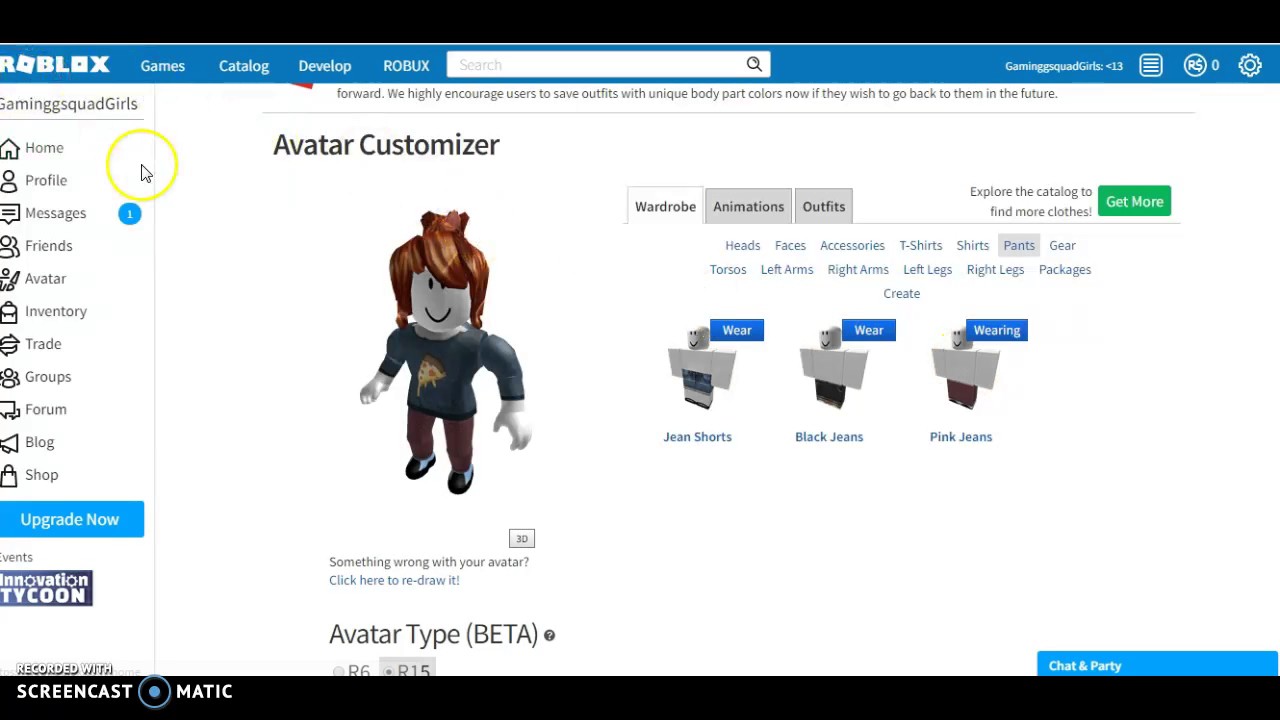Click the Profile person icon in the sidebar
Viewport: 1280px width, 720px height.
(9, 181)
